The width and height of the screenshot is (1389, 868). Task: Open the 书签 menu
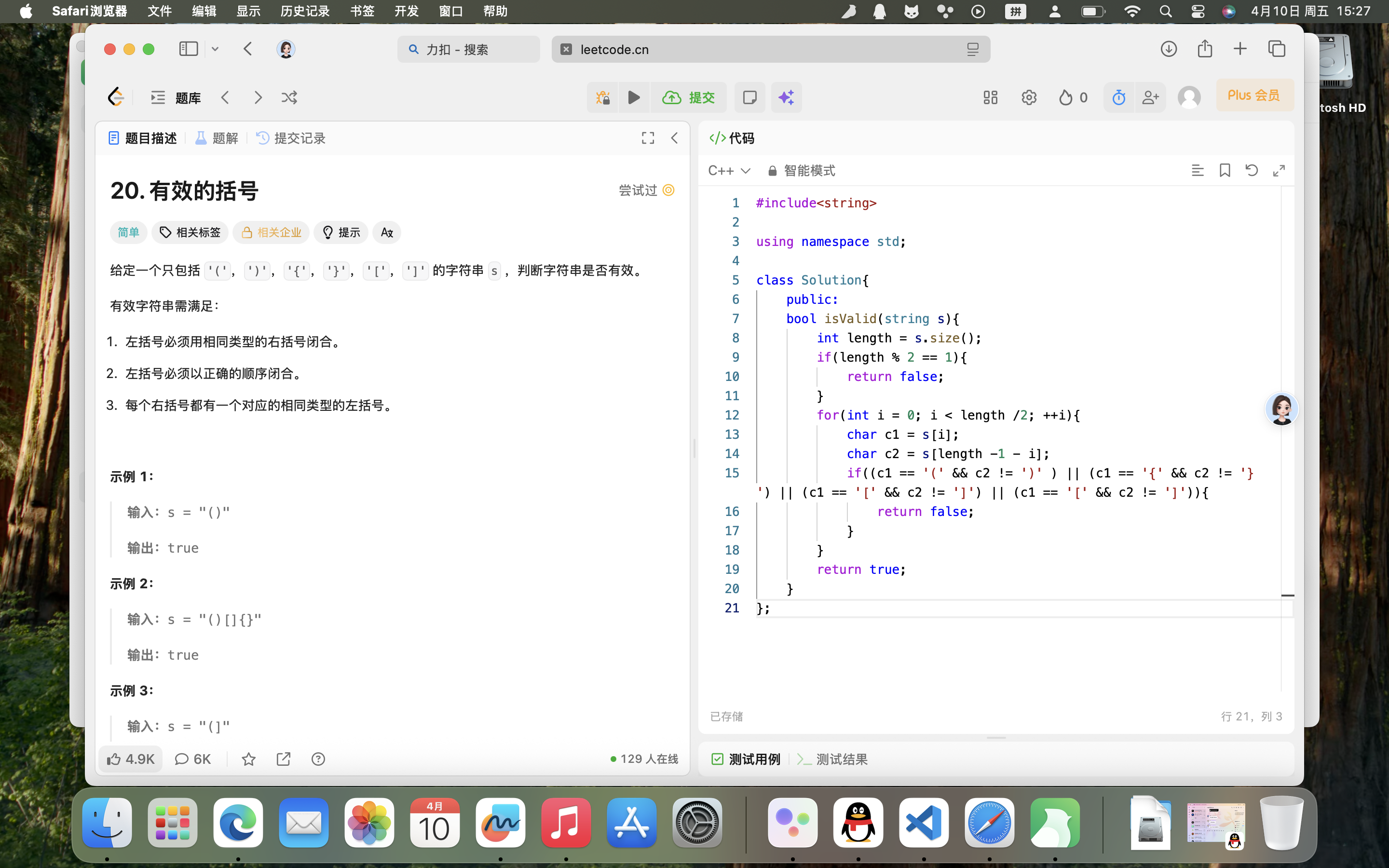362,11
